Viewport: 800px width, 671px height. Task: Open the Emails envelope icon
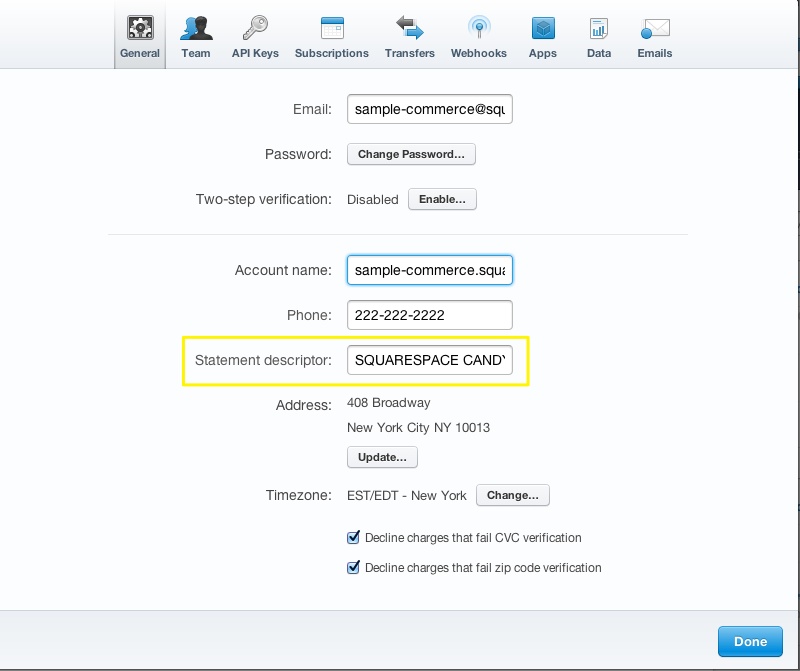(655, 28)
